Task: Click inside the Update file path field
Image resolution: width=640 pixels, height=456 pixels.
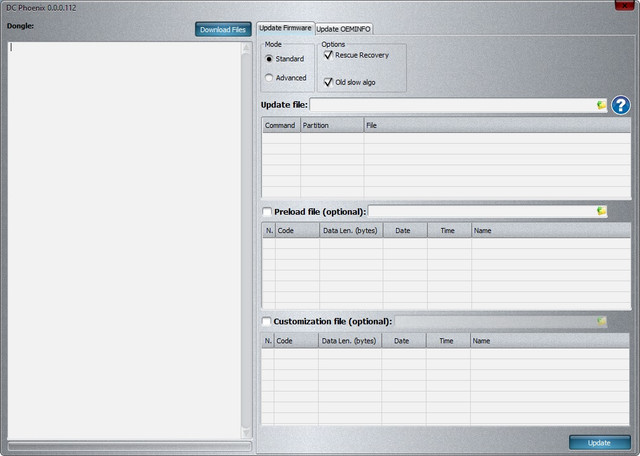Action: [x=452, y=105]
